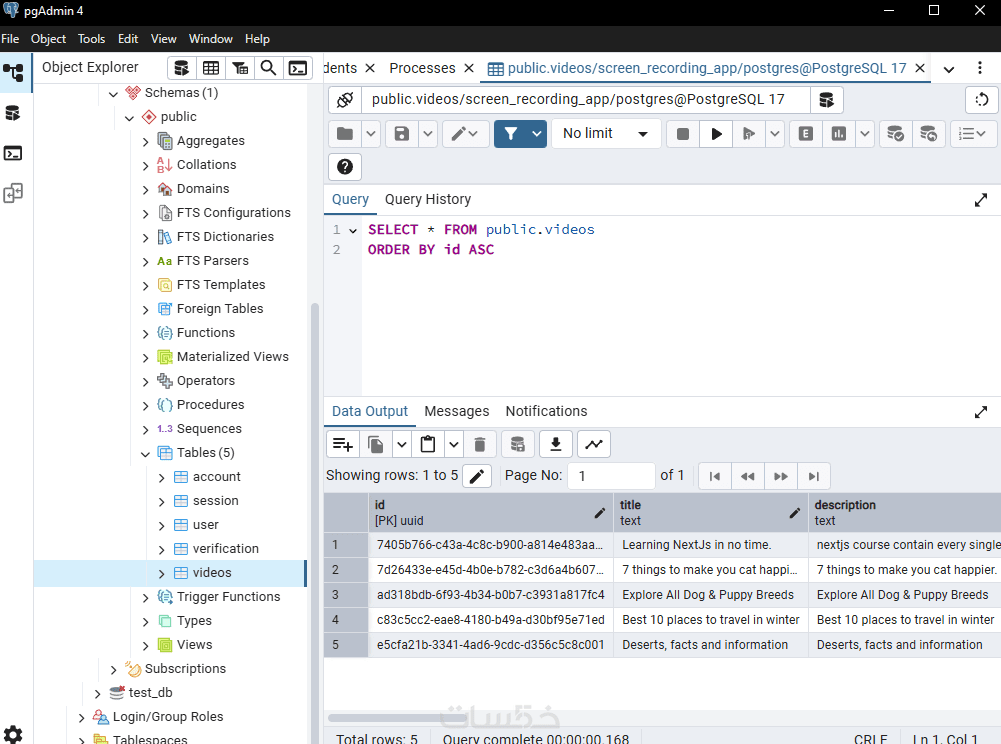Screen dimensions: 1001x744
Task: Close the public.videos query tab
Action: (920, 68)
